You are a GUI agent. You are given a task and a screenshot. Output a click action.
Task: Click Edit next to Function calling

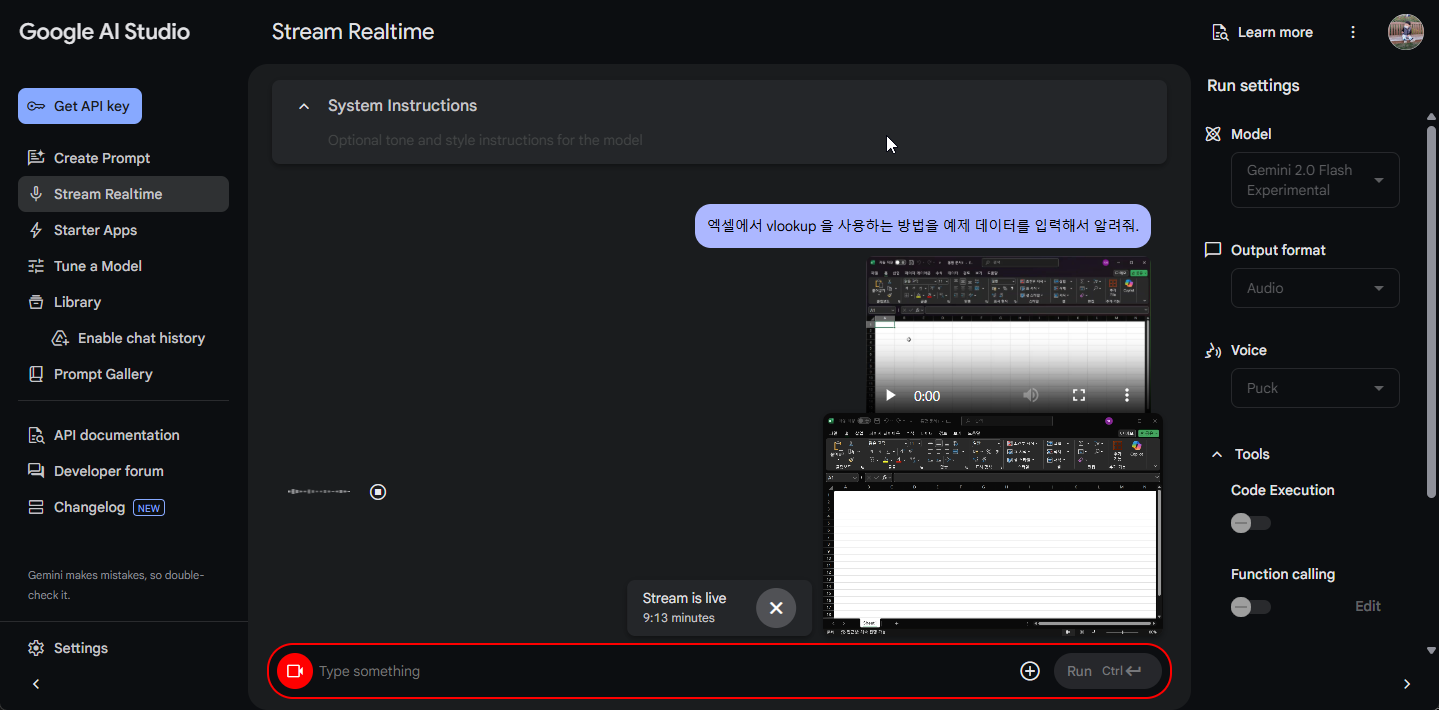coord(1368,606)
